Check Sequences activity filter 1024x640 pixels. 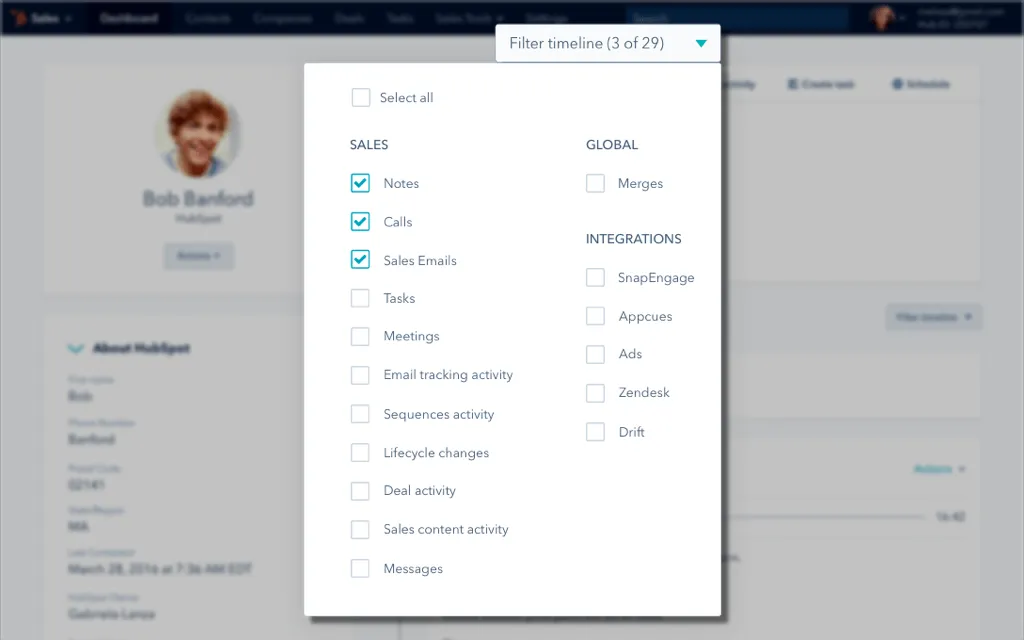(x=360, y=414)
